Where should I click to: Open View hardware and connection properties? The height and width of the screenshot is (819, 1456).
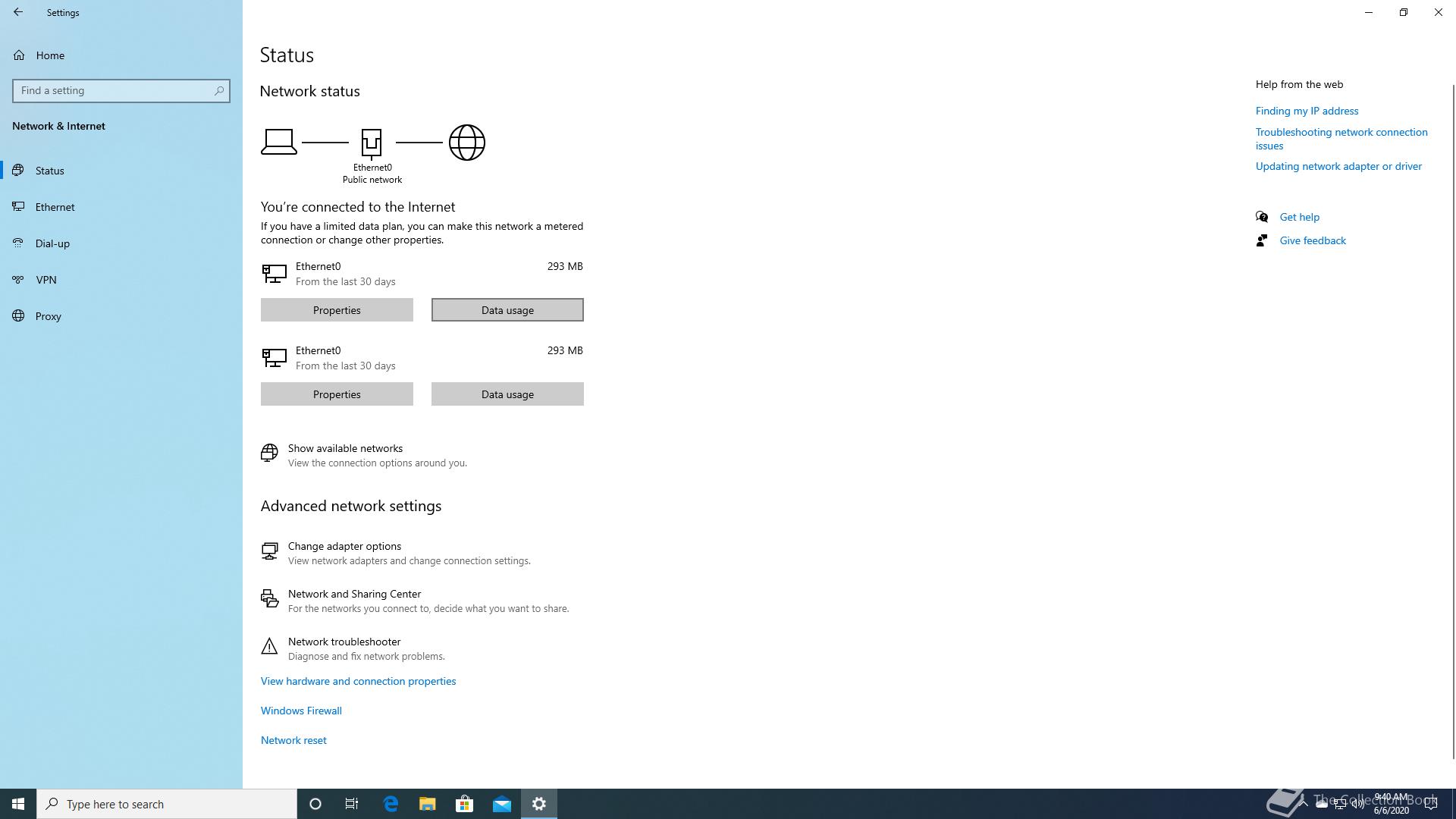point(358,681)
